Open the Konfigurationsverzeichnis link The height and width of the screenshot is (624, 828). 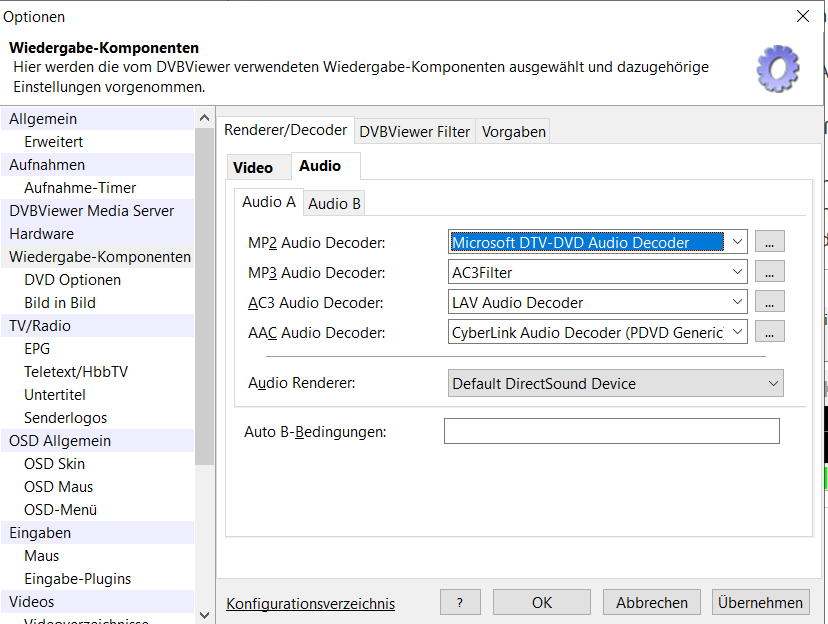(x=310, y=603)
